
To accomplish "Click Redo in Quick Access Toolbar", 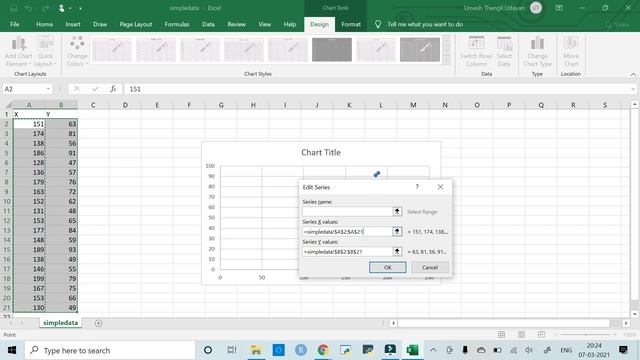I will 45,8.
